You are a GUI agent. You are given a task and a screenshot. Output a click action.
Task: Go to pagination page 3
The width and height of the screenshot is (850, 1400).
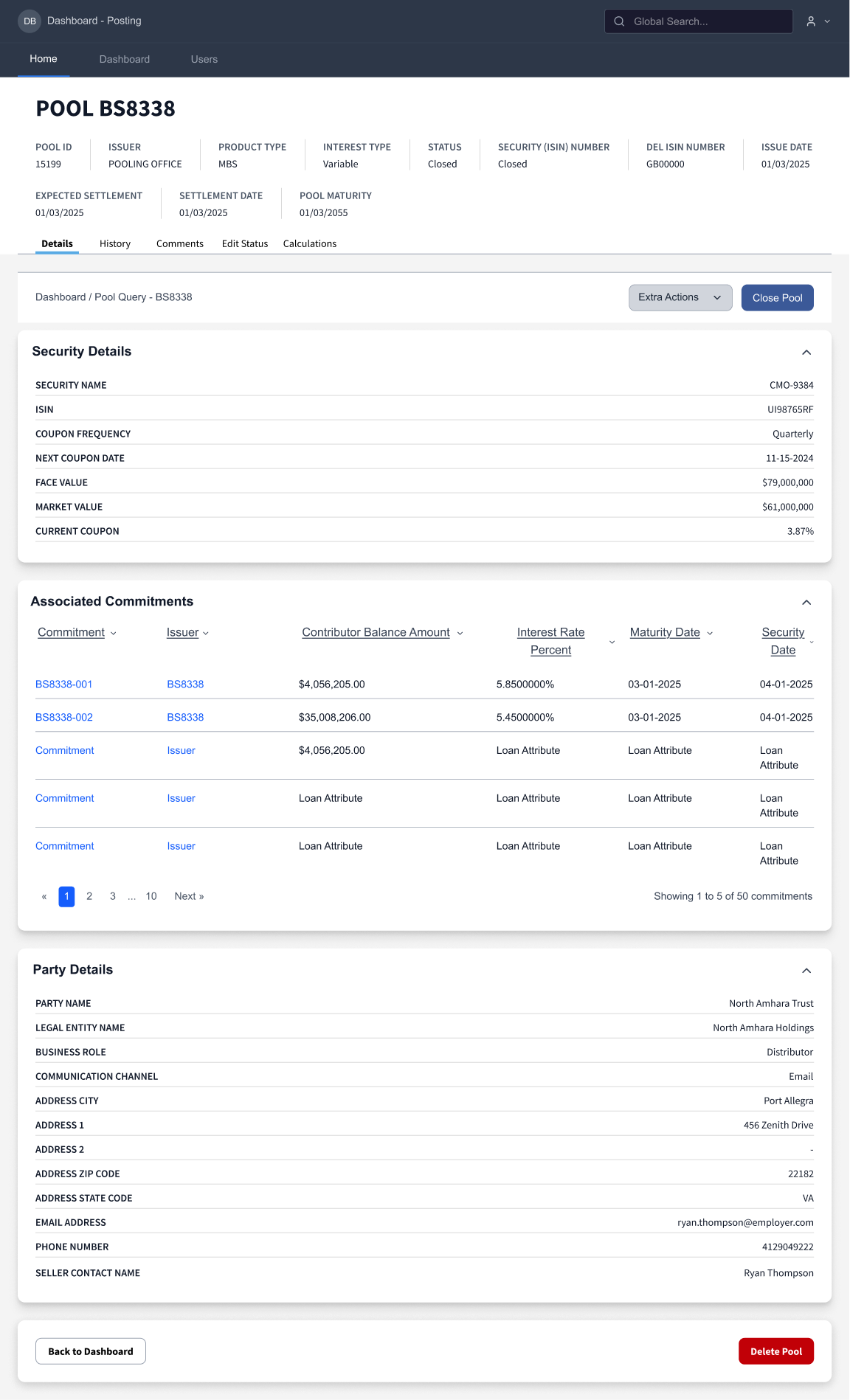tap(113, 896)
